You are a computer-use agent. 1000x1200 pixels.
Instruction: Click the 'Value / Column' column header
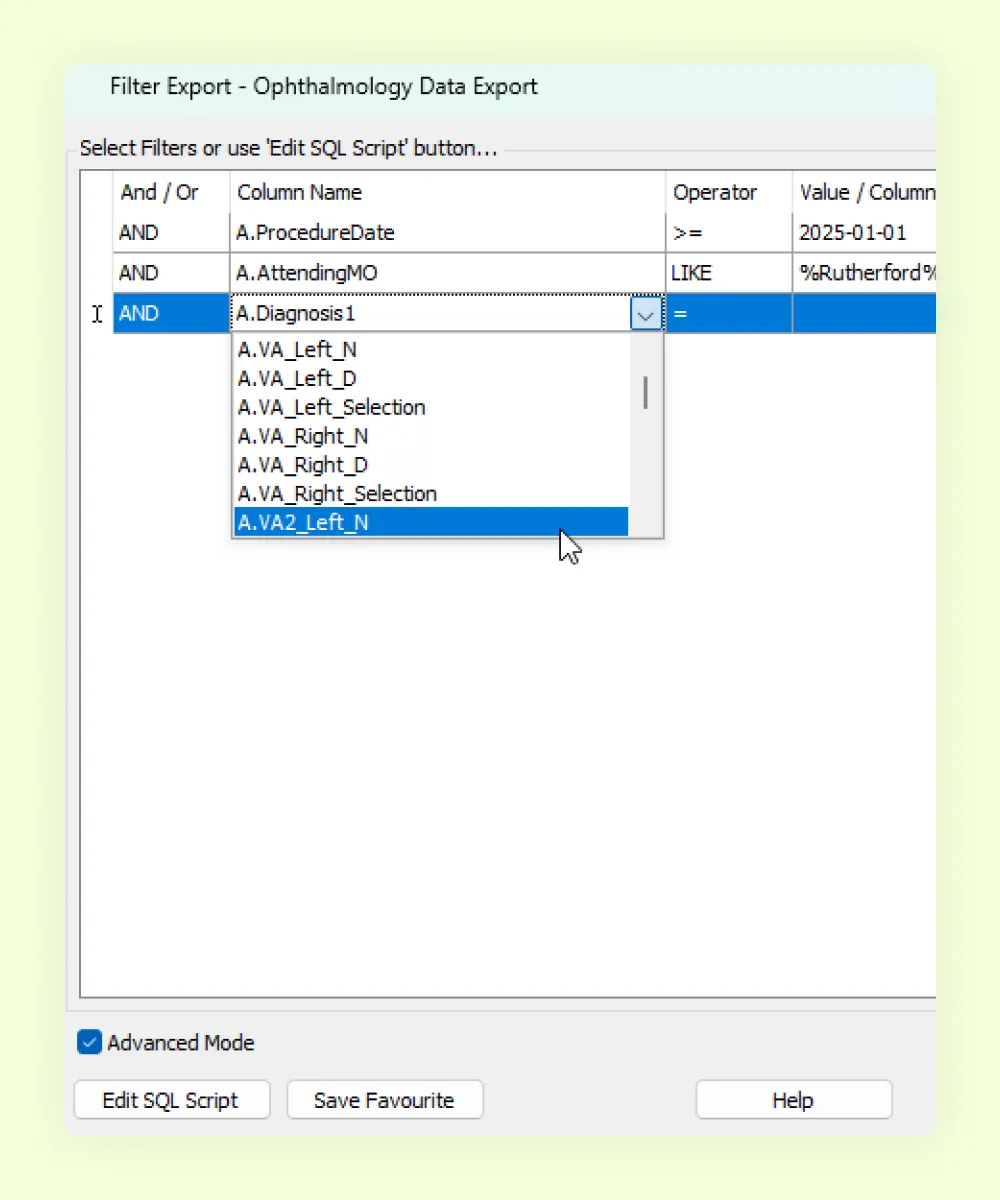(865, 192)
